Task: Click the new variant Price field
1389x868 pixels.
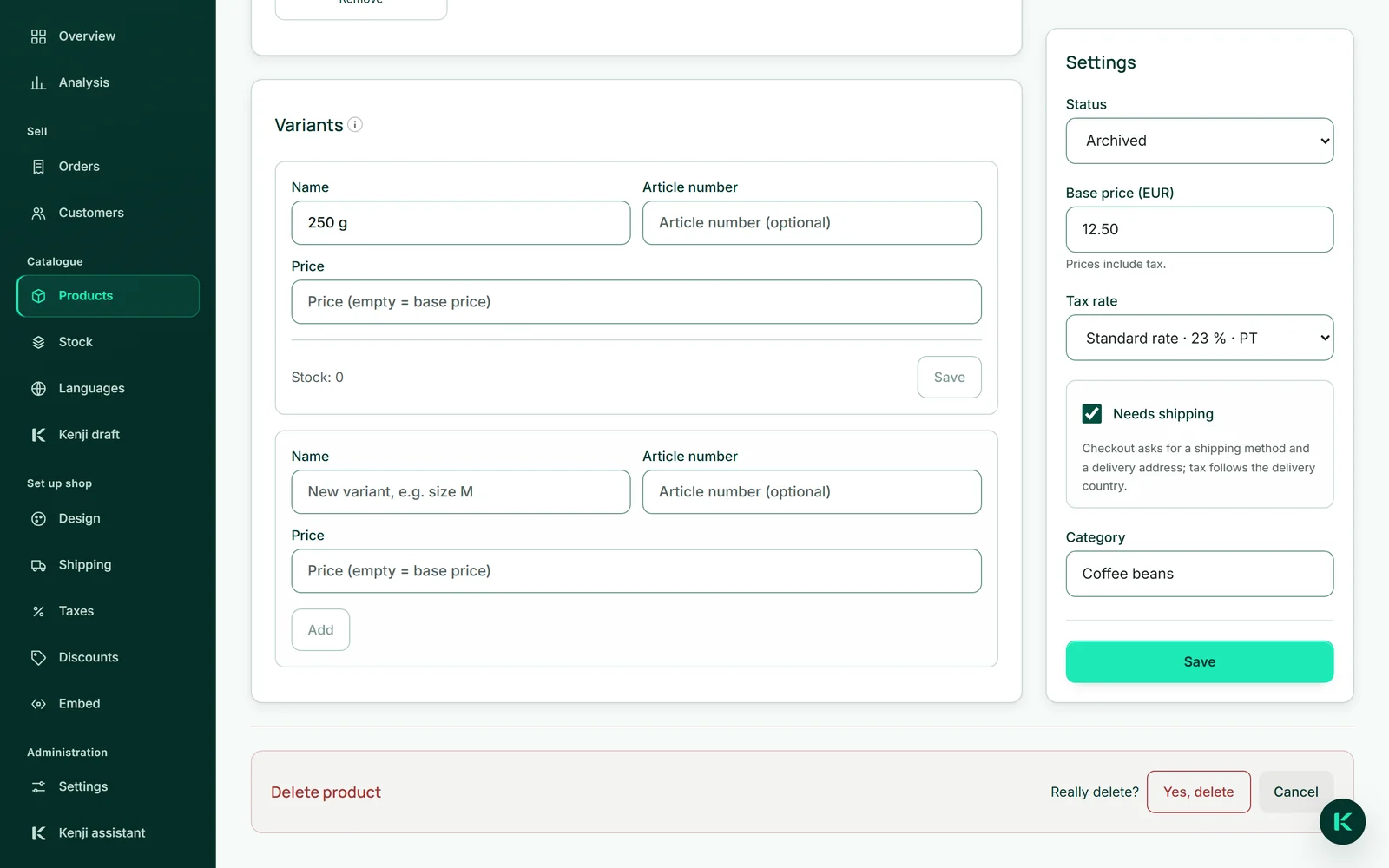Action: click(636, 571)
